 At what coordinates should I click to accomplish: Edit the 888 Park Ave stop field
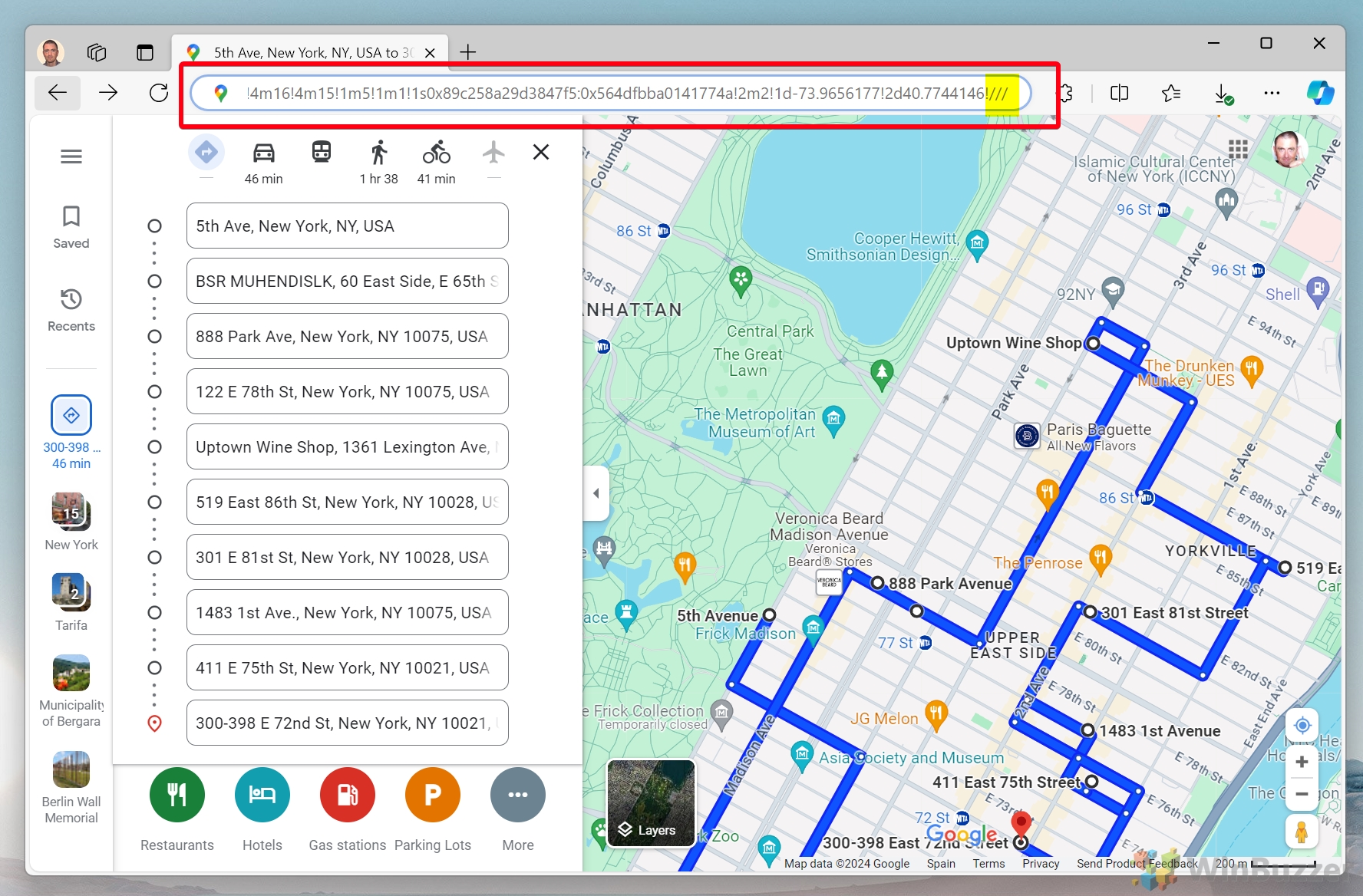347,337
